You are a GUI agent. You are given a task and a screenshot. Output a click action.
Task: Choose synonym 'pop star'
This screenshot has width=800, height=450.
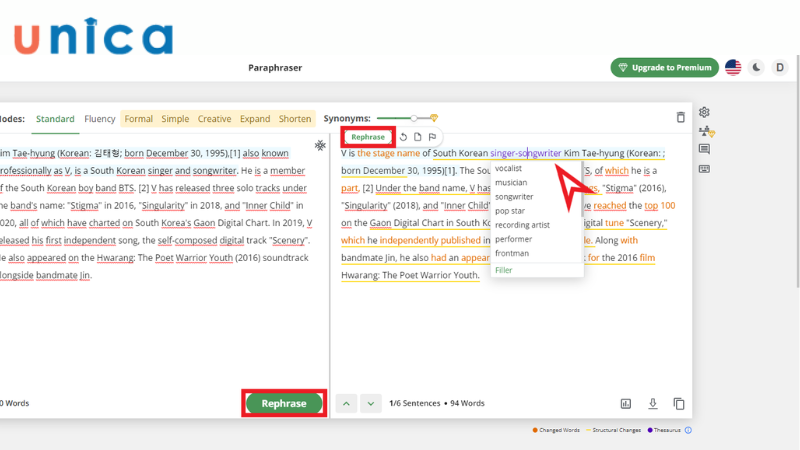510,211
